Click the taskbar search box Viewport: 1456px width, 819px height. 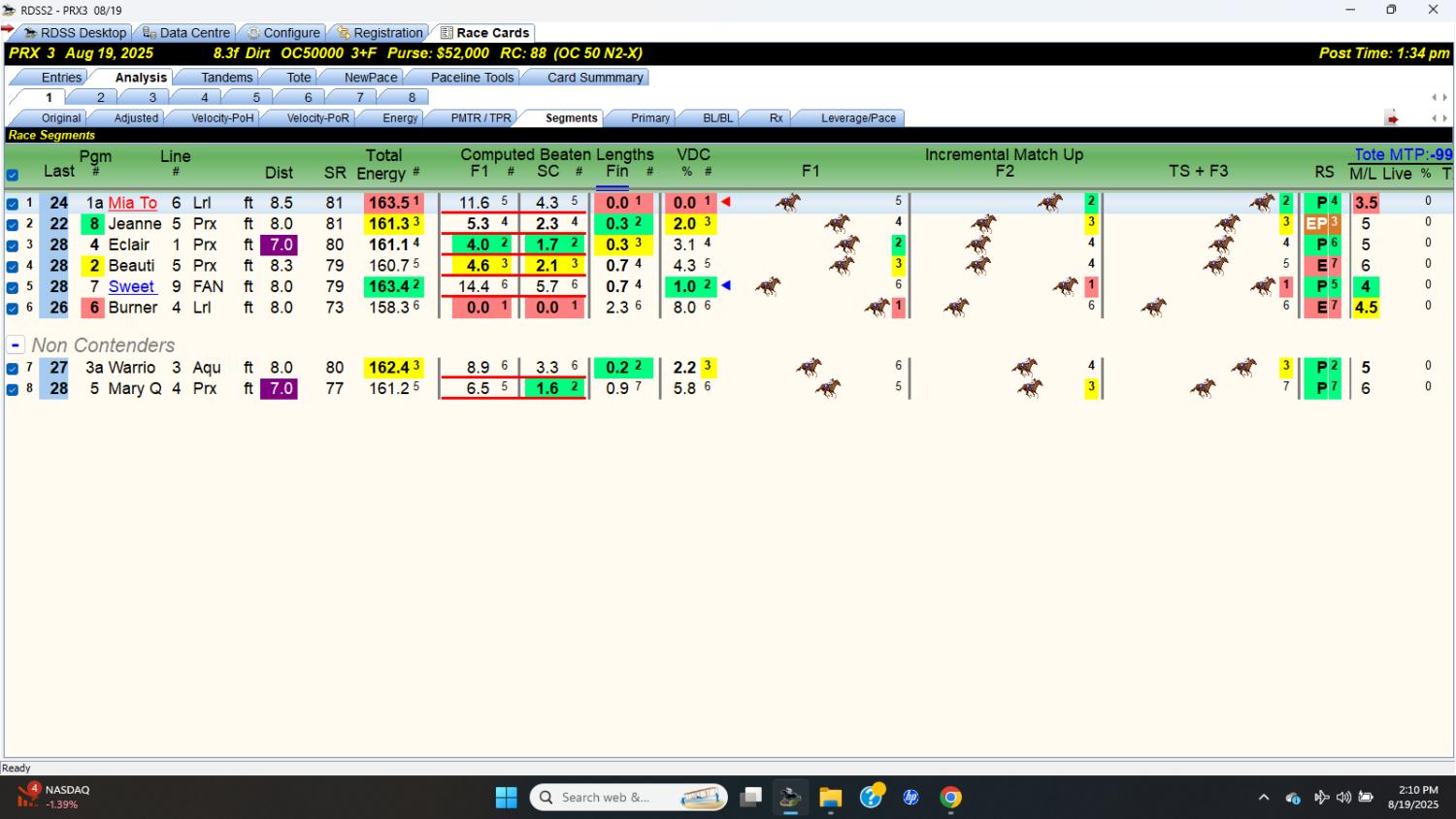point(629,798)
